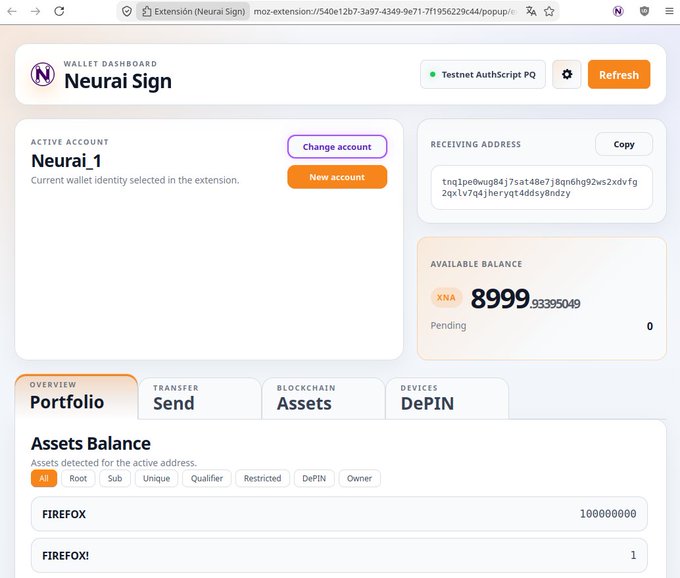Click Change account button

point(337,147)
